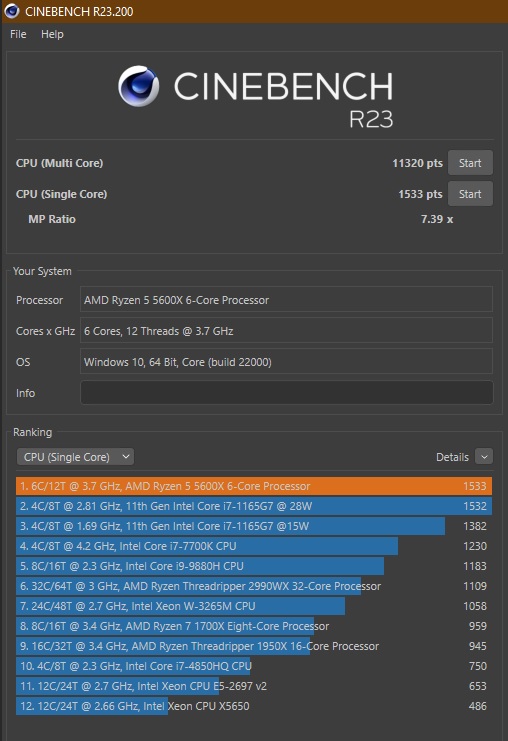Select the Ryzen 7 1700X ranking entry
The image size is (508, 741).
pos(254,626)
